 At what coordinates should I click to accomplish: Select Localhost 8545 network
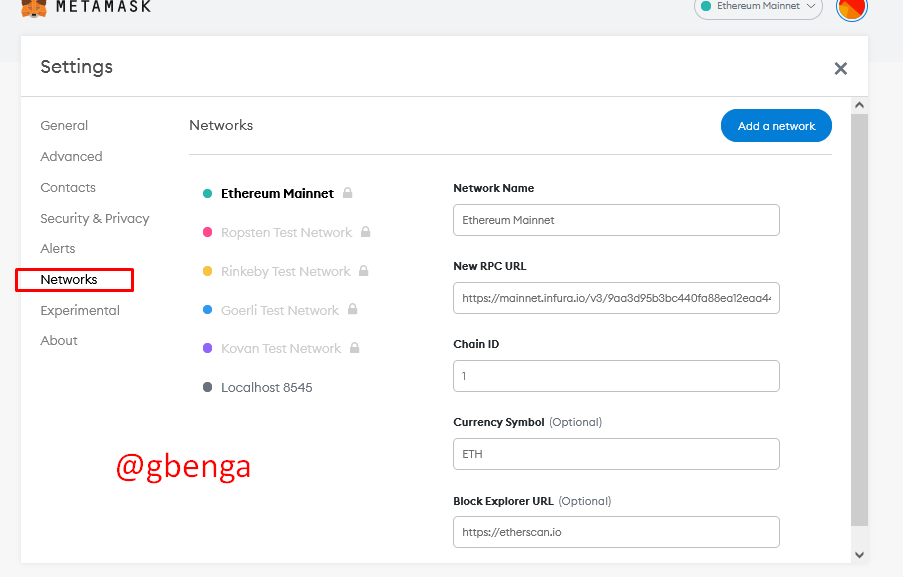tap(266, 387)
